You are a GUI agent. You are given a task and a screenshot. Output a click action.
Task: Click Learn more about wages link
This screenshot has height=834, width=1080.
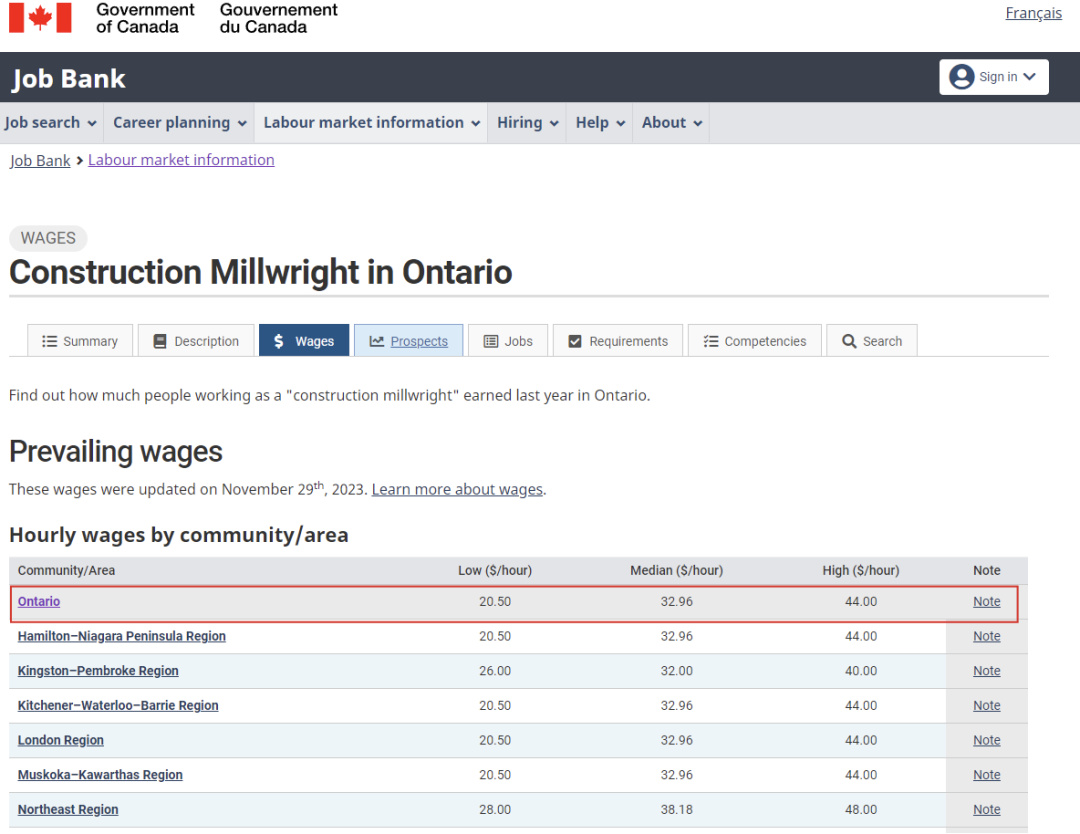(457, 489)
